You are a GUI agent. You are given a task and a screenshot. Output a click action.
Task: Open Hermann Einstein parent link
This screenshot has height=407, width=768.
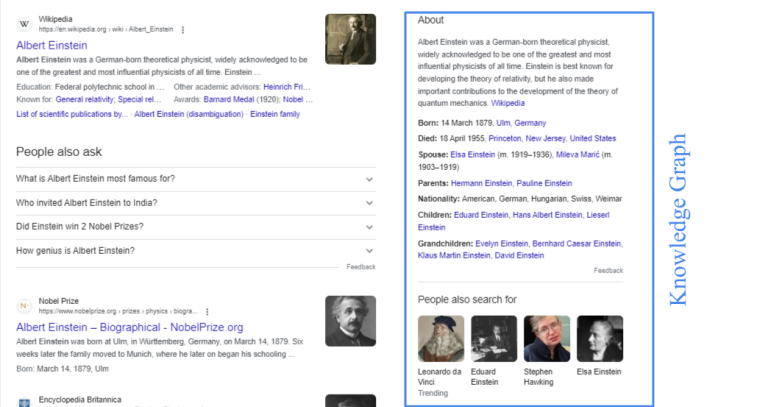tap(481, 183)
